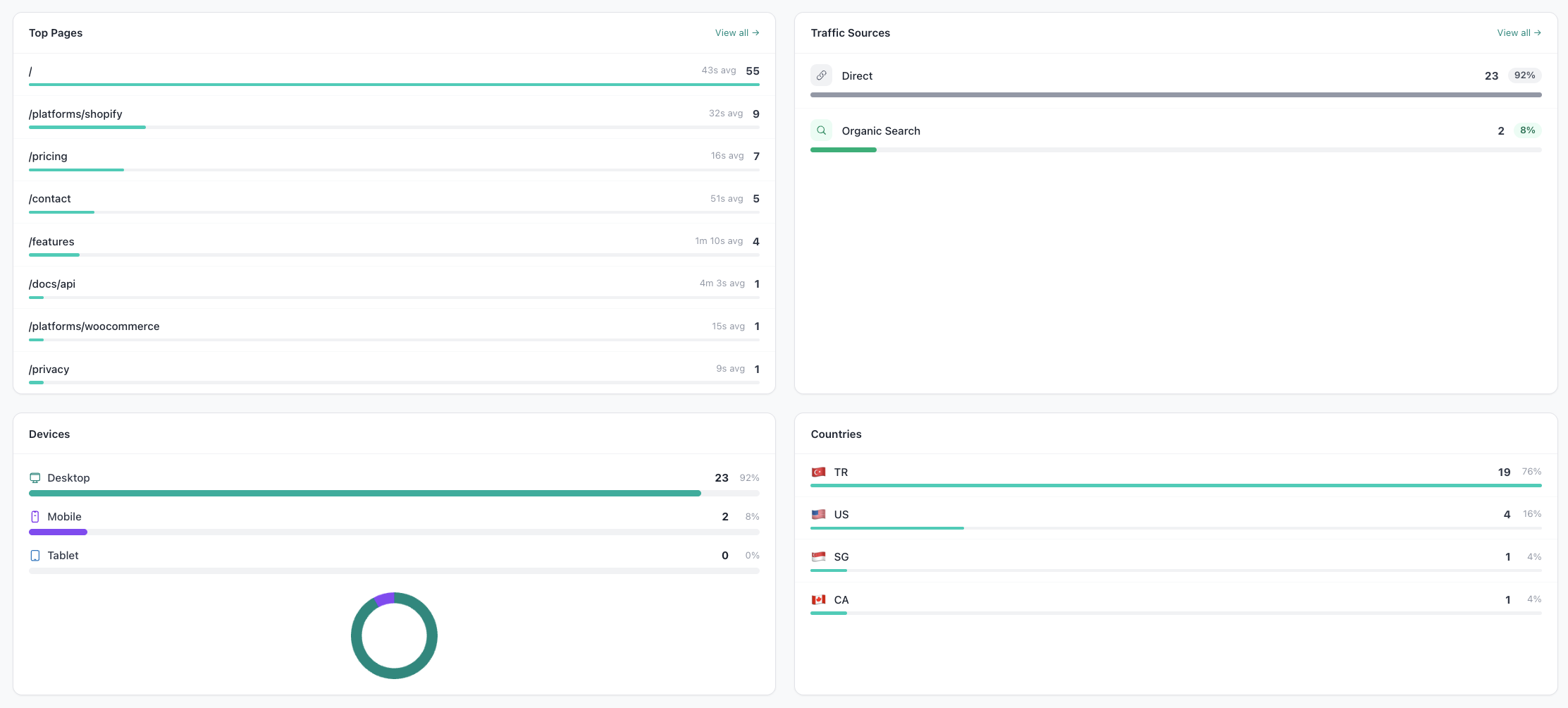Screen dimensions: 1568x708
Task: Click the Direct traffic source link icon
Action: (x=821, y=75)
